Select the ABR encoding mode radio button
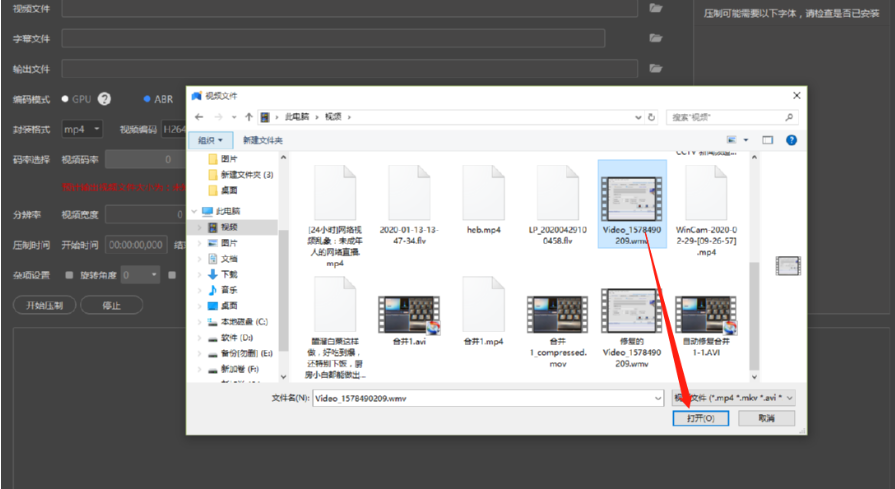The height and width of the screenshot is (489, 895). click(x=147, y=99)
